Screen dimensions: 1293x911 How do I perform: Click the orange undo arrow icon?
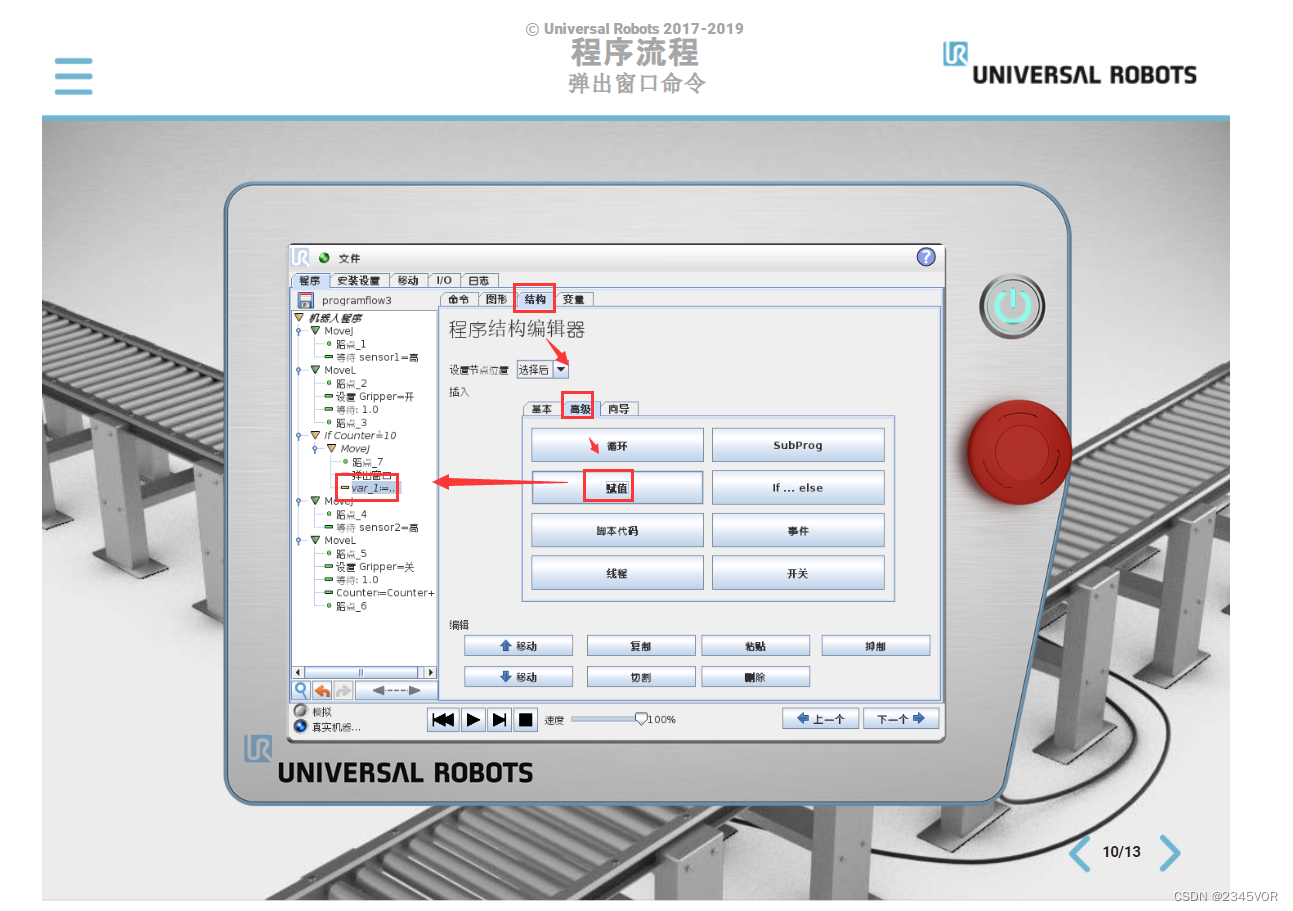[x=322, y=690]
